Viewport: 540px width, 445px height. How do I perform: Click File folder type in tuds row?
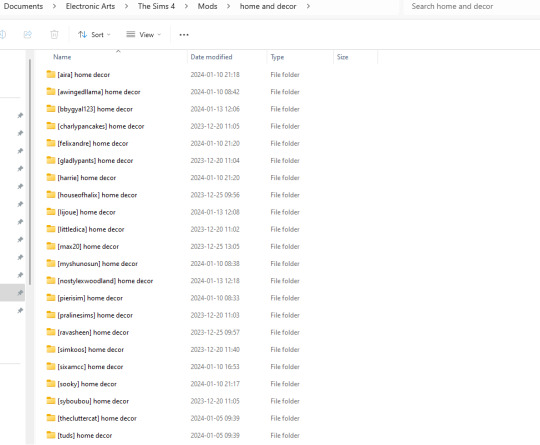click(285, 436)
